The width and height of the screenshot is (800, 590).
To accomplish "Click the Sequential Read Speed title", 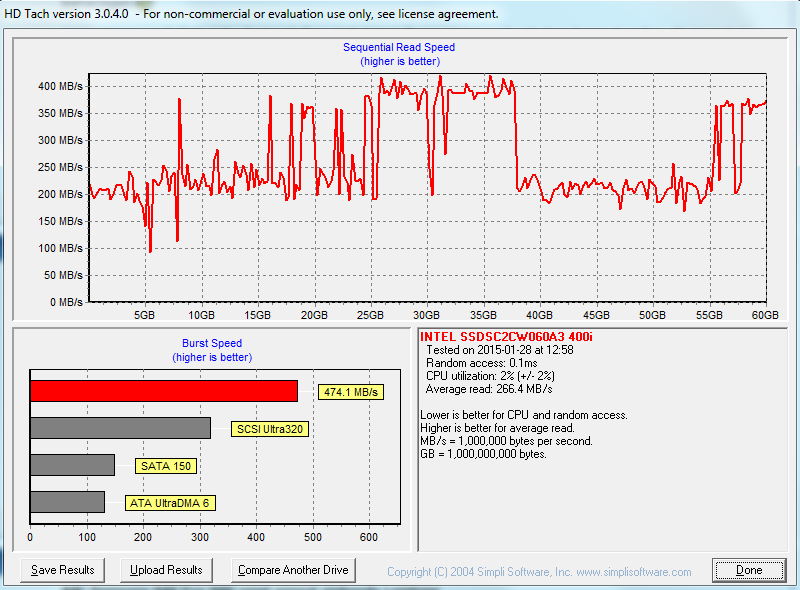I will pyautogui.click(x=399, y=47).
